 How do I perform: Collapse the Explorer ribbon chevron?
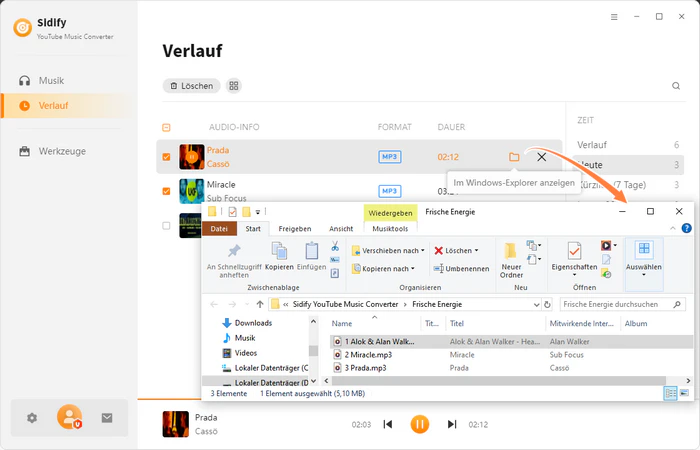673,229
